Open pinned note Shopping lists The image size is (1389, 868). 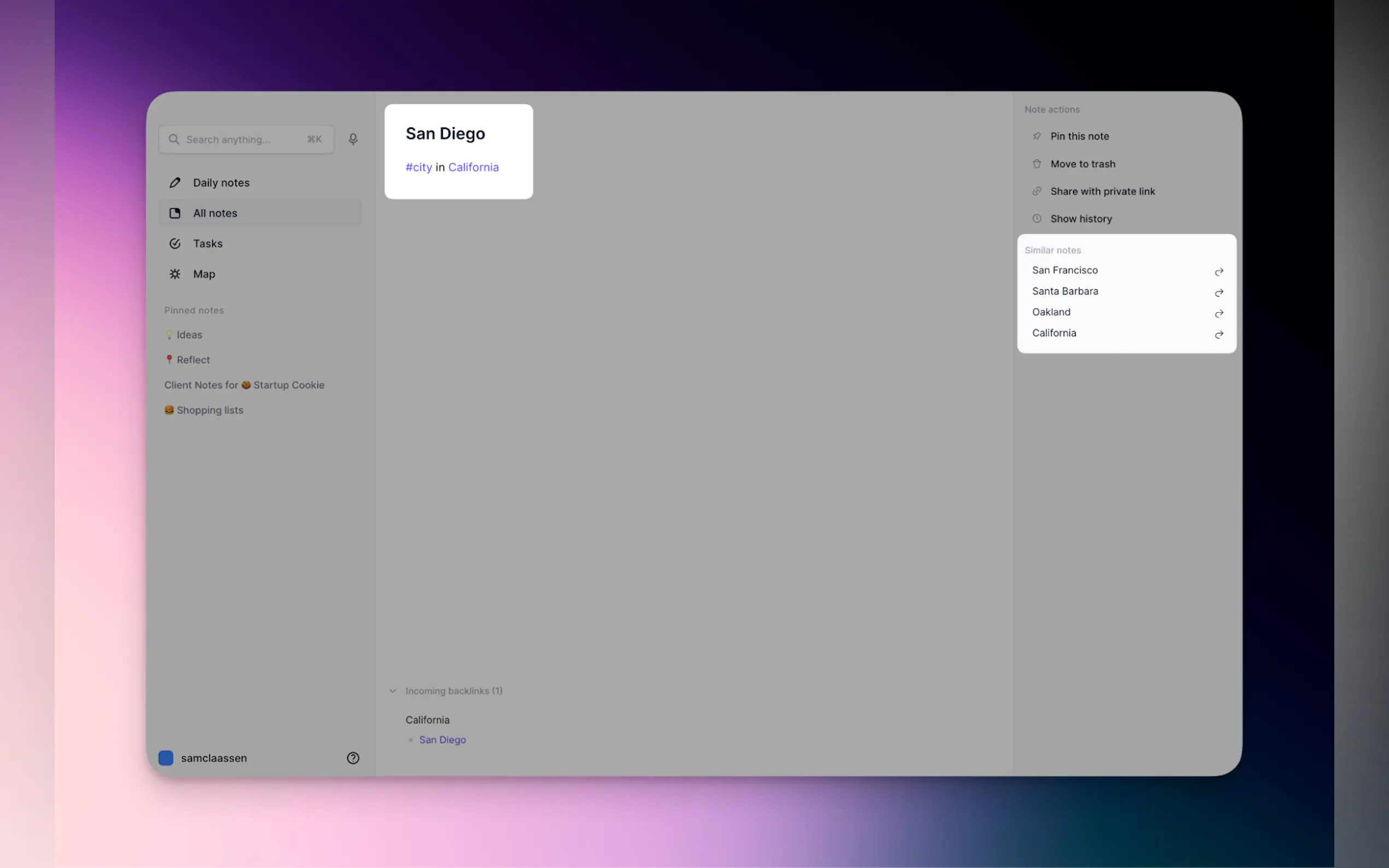(209, 410)
